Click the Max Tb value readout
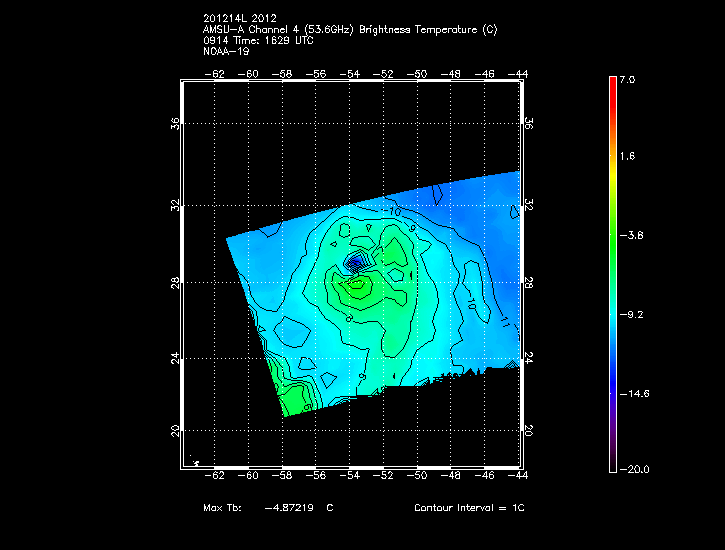Screen dimensions: 725x550 point(268,508)
